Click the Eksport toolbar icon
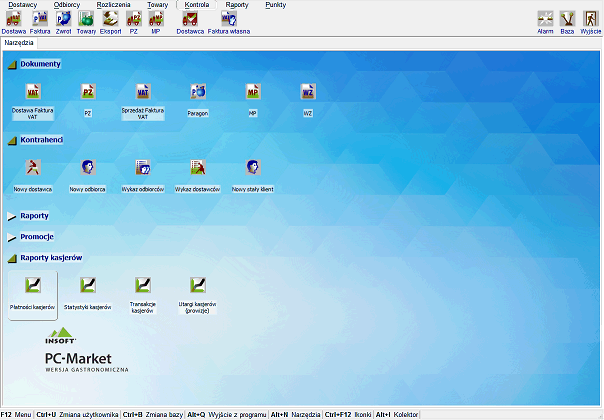The height and width of the screenshot is (420, 604). click(110, 23)
